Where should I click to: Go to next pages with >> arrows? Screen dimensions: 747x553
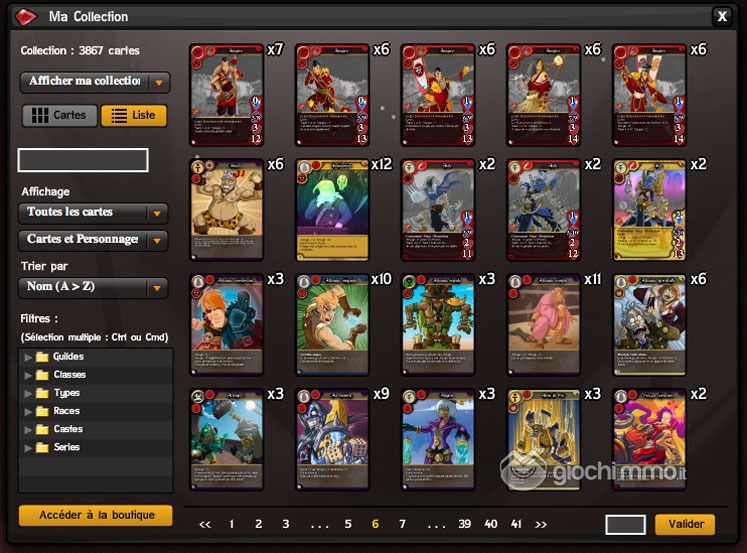pyautogui.click(x=541, y=524)
